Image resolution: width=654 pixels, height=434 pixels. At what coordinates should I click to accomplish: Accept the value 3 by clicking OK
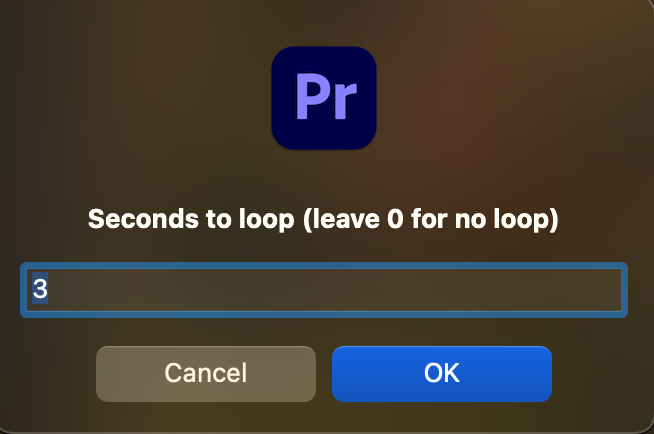point(441,373)
